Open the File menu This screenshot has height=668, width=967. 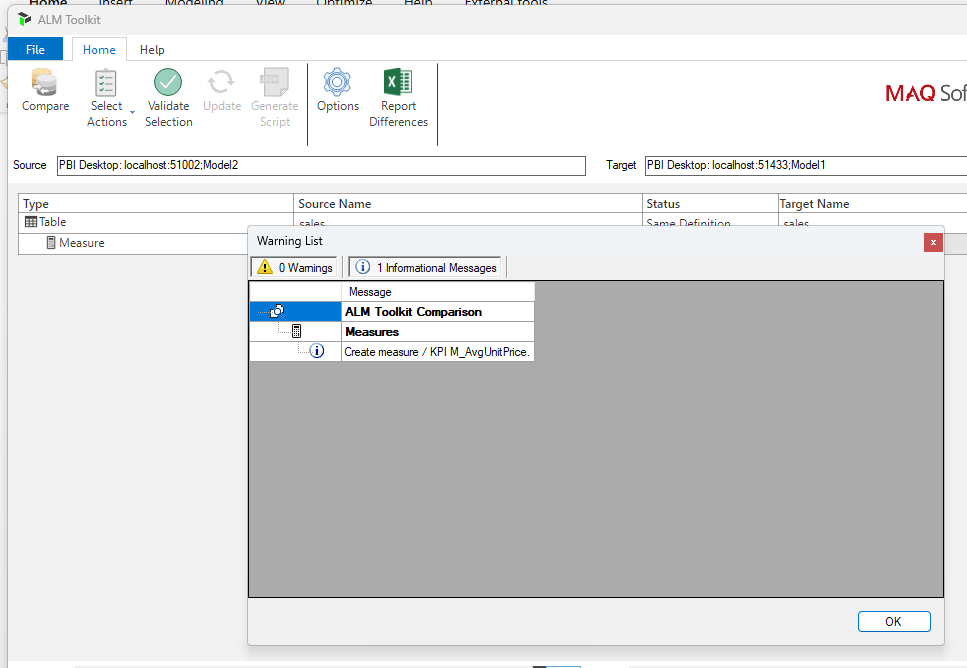(x=35, y=49)
